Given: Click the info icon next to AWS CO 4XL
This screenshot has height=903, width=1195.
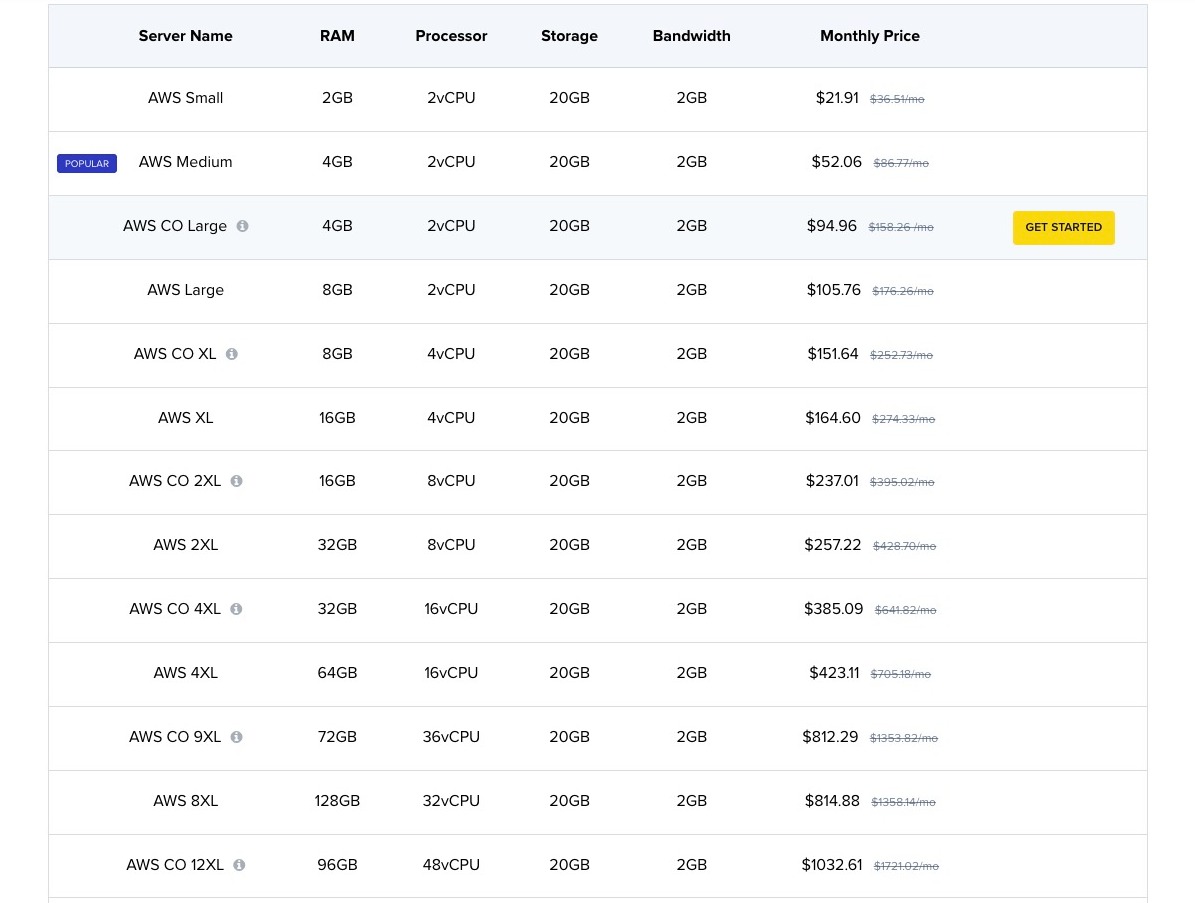Looking at the screenshot, I should click(236, 610).
